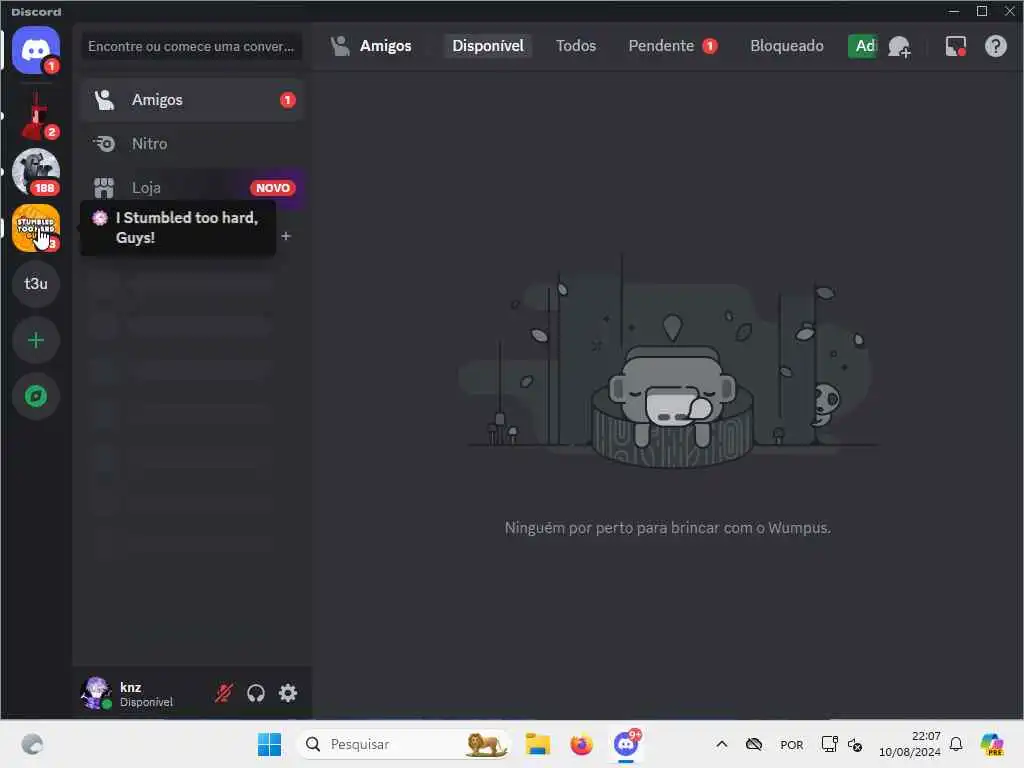Open the t3u server
Image resolution: width=1024 pixels, height=768 pixels.
(36, 283)
